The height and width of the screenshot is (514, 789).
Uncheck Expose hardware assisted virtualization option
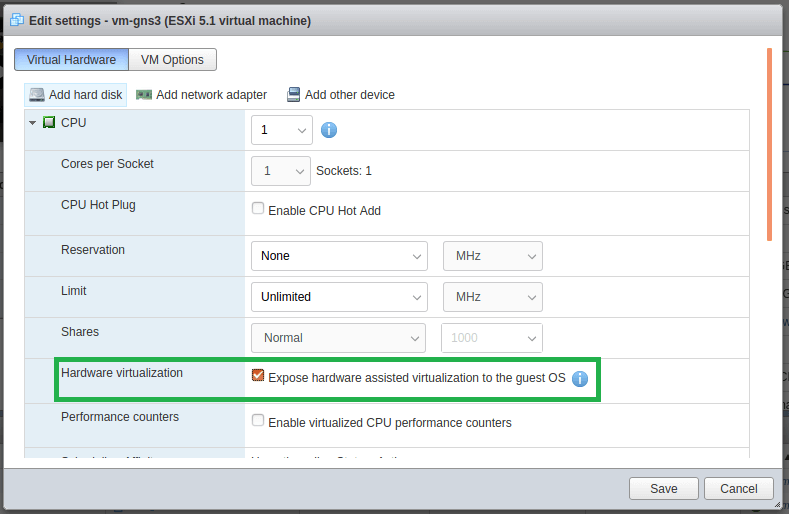click(258, 376)
